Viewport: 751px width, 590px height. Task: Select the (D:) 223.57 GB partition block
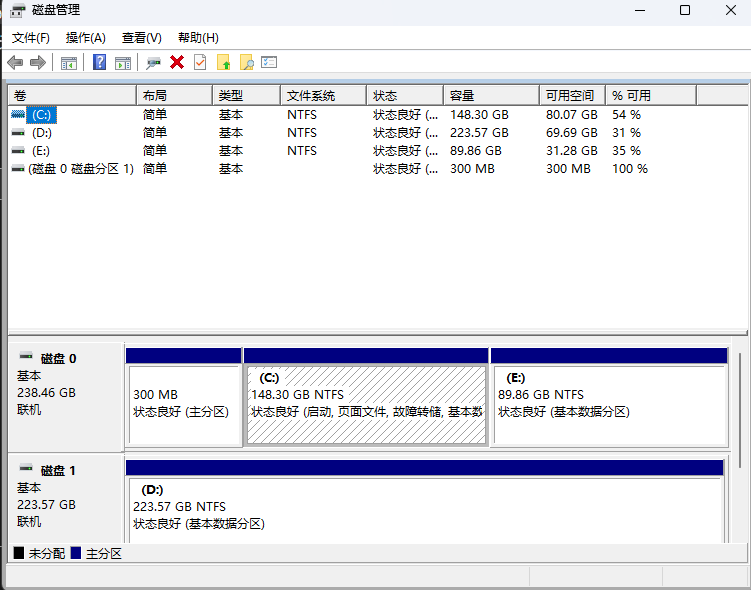click(x=425, y=502)
